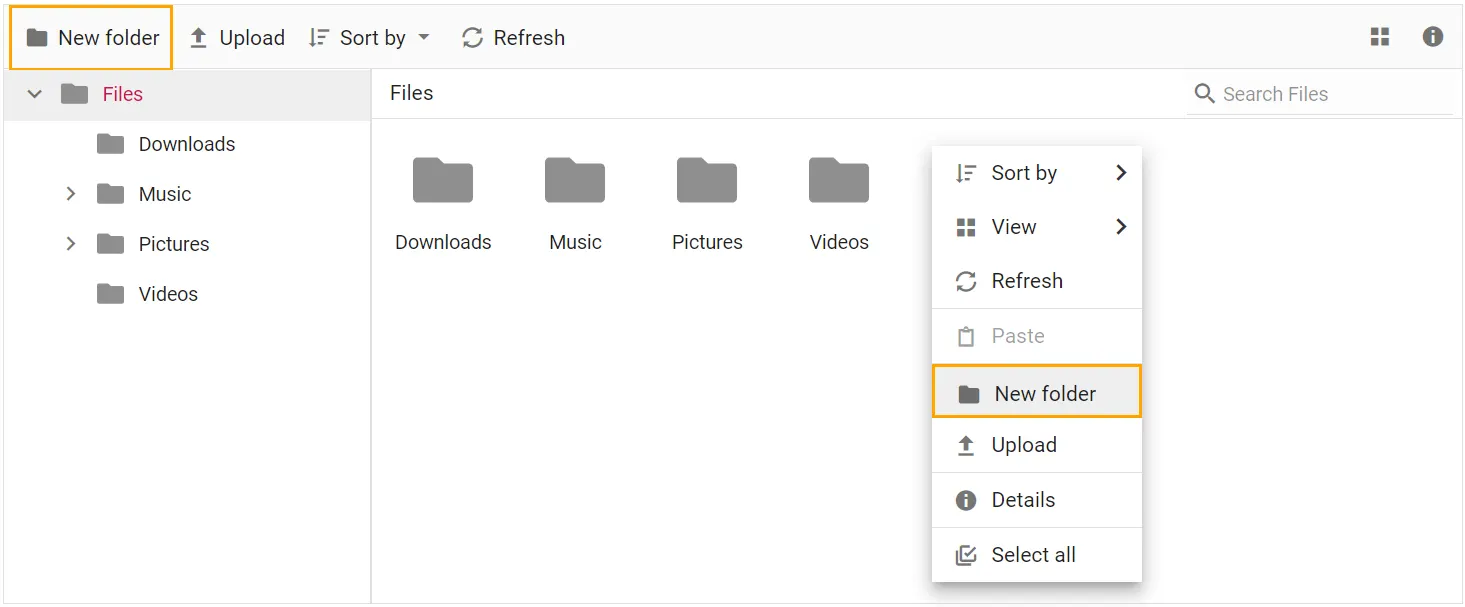This screenshot has height=607, width=1465.
Task: Select the Music folder icon in grid
Action: tap(575, 180)
